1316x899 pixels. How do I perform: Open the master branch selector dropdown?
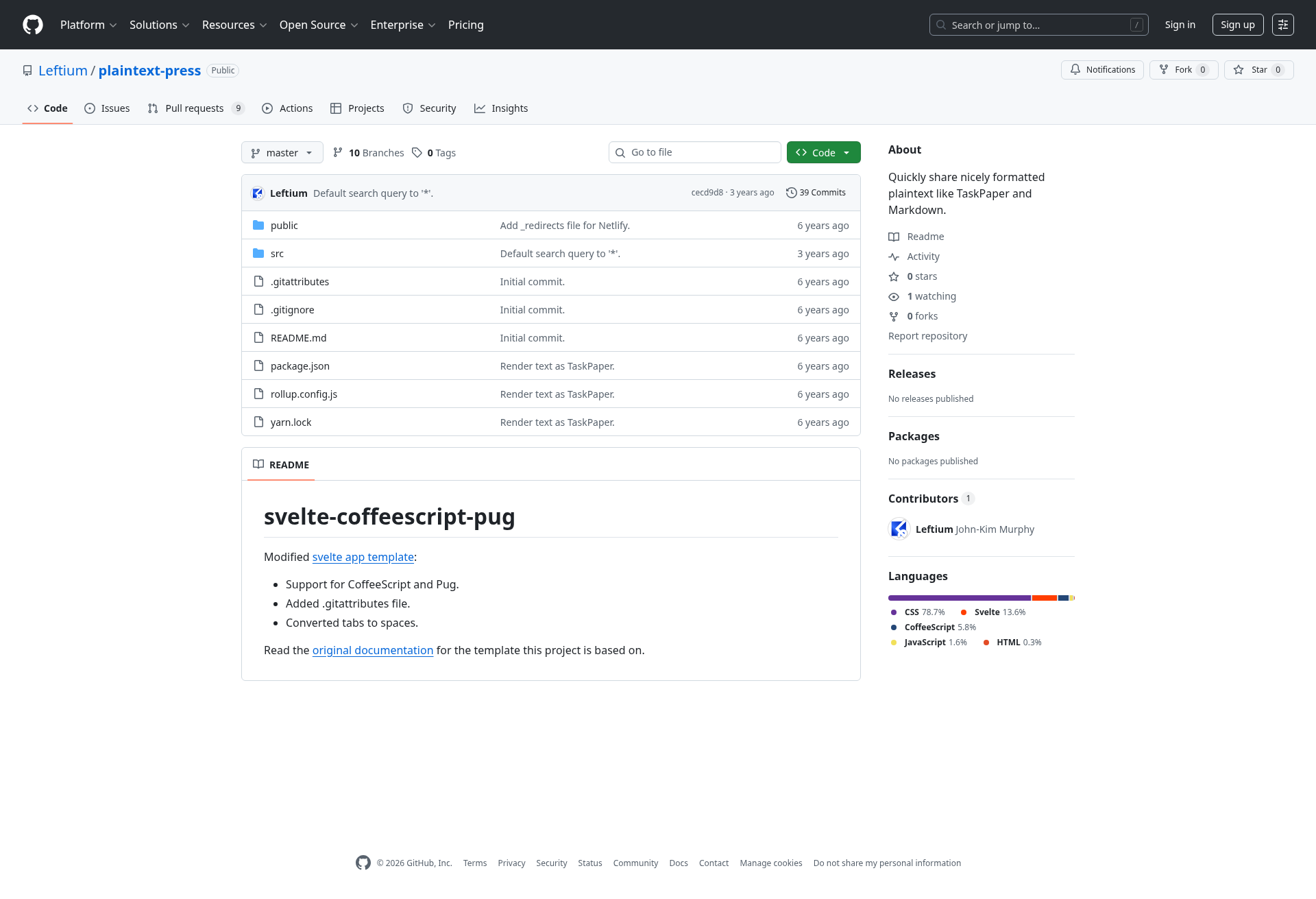[282, 152]
